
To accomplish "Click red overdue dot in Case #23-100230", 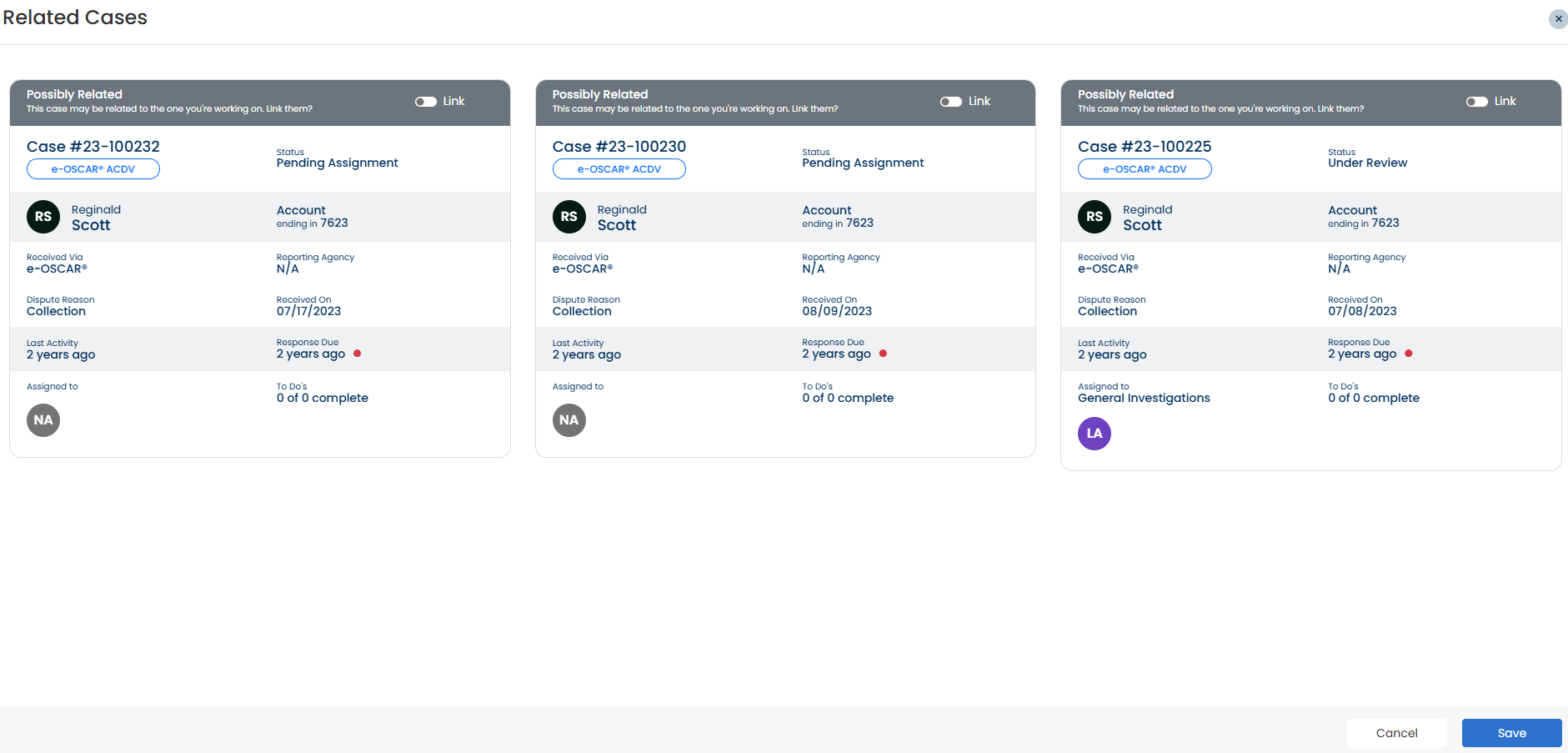I will [x=884, y=354].
